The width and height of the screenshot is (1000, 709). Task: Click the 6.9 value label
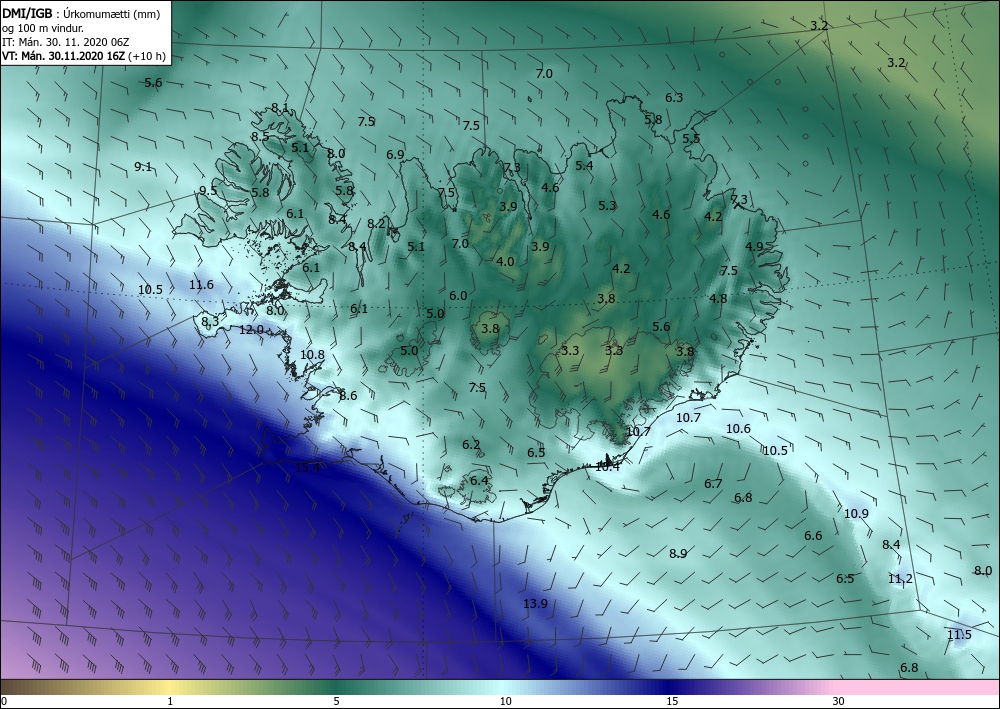395,154
